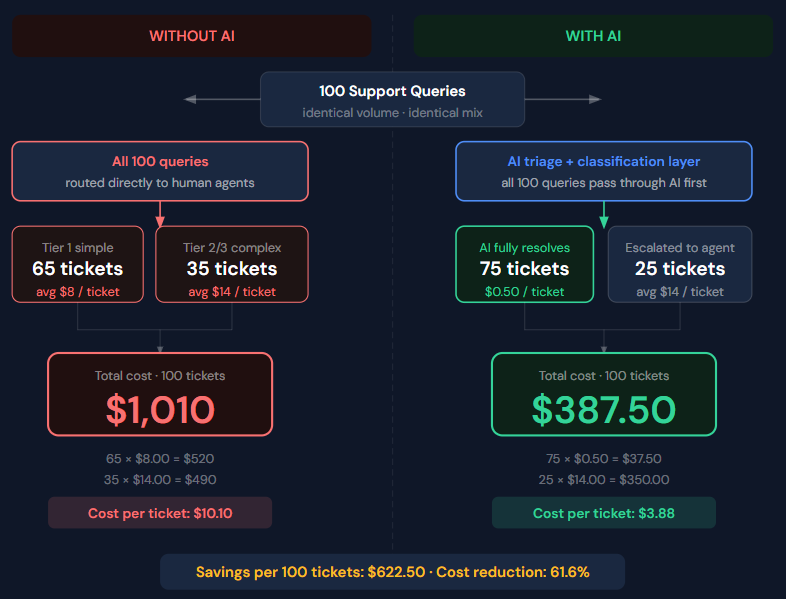Click the 65 × $8.00 = $520 calculation text

[x=160, y=459]
